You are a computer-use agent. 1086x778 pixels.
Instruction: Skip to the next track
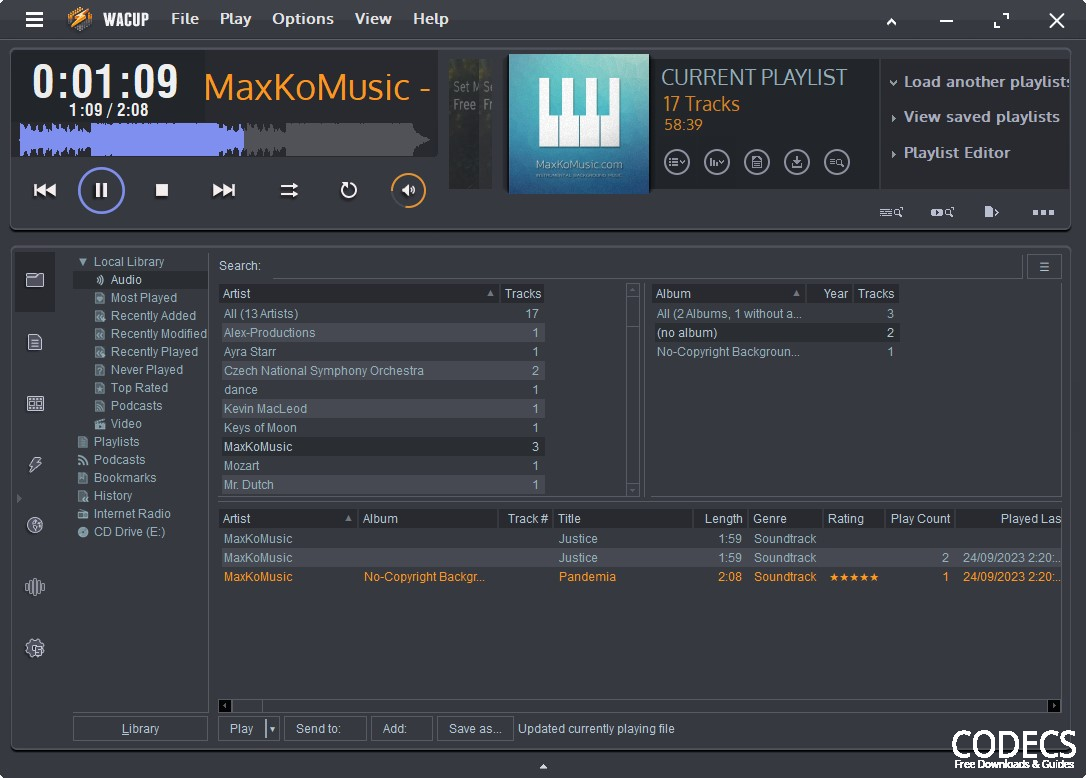(223, 190)
